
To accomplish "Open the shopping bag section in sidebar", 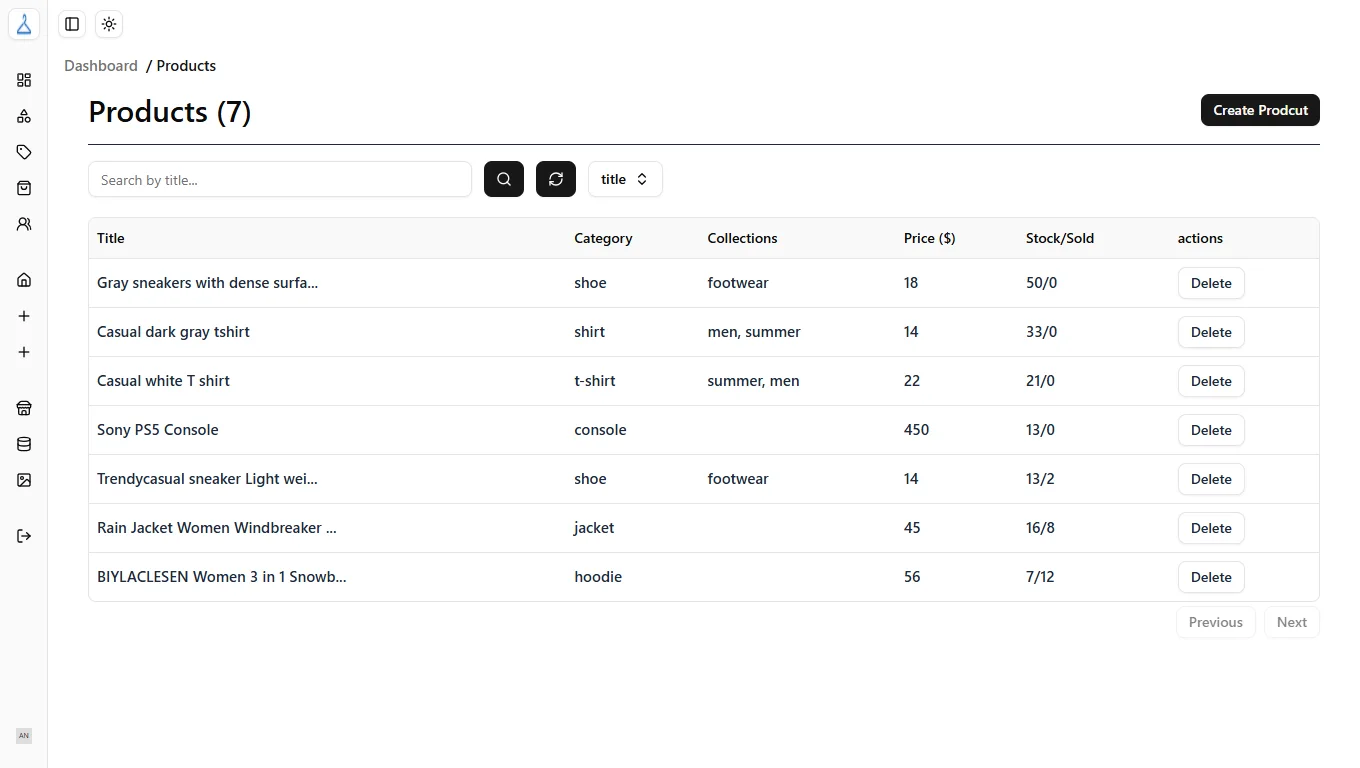I will (24, 188).
